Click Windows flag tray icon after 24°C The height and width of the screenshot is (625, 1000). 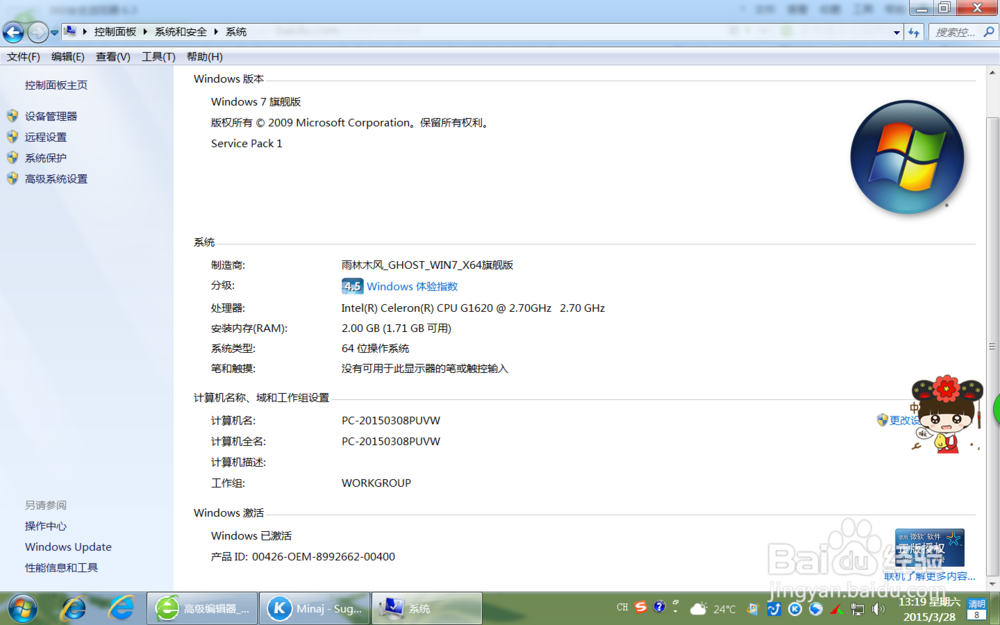[x=753, y=609]
